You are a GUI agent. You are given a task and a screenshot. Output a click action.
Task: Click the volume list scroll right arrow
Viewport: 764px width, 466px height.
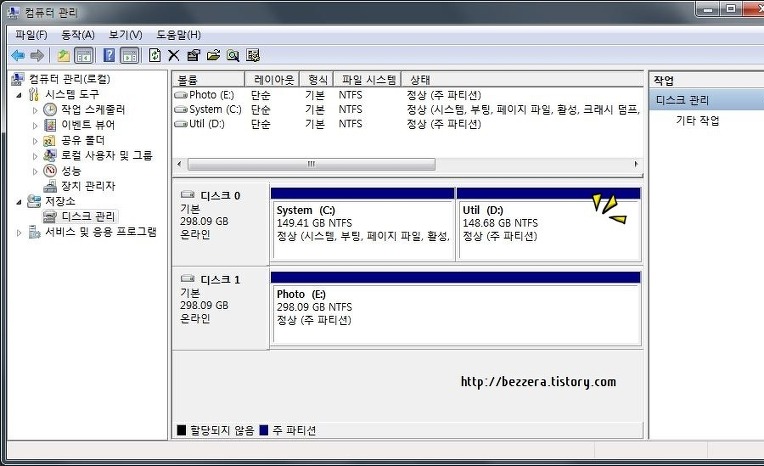pos(636,164)
